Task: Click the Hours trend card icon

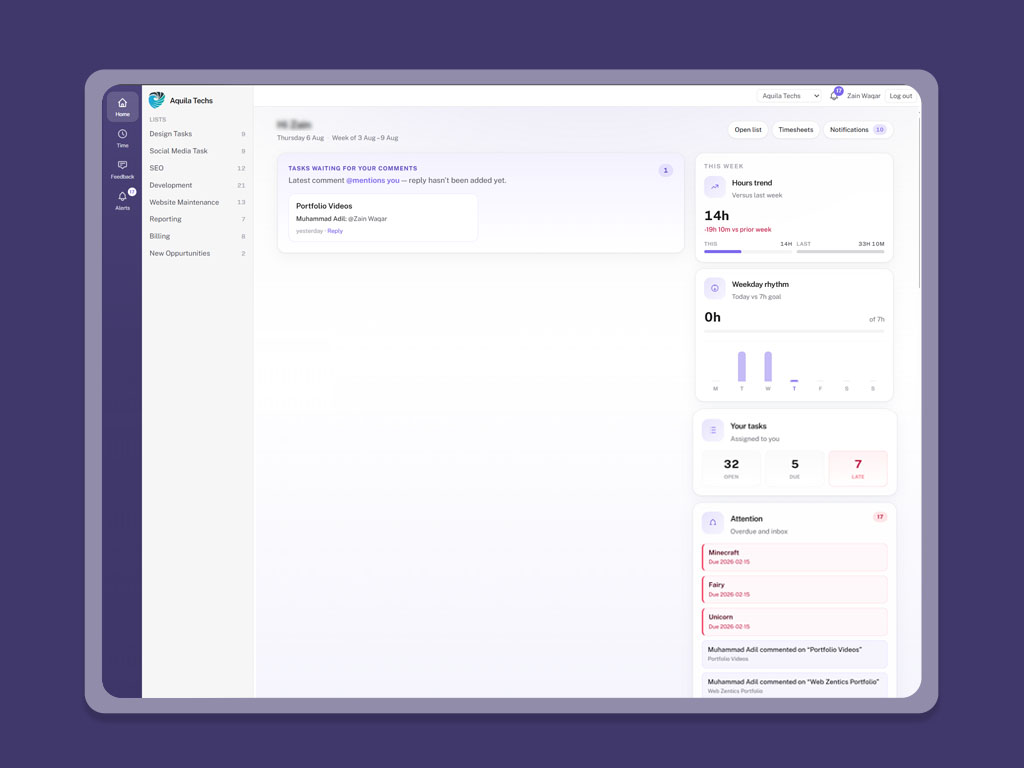Action: pyautogui.click(x=714, y=187)
